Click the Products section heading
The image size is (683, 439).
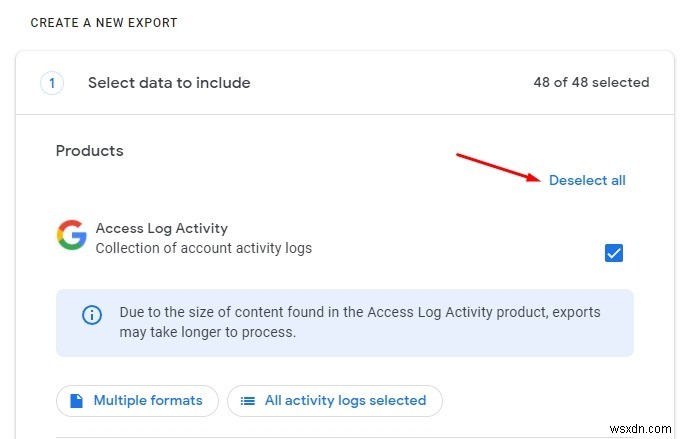point(89,151)
